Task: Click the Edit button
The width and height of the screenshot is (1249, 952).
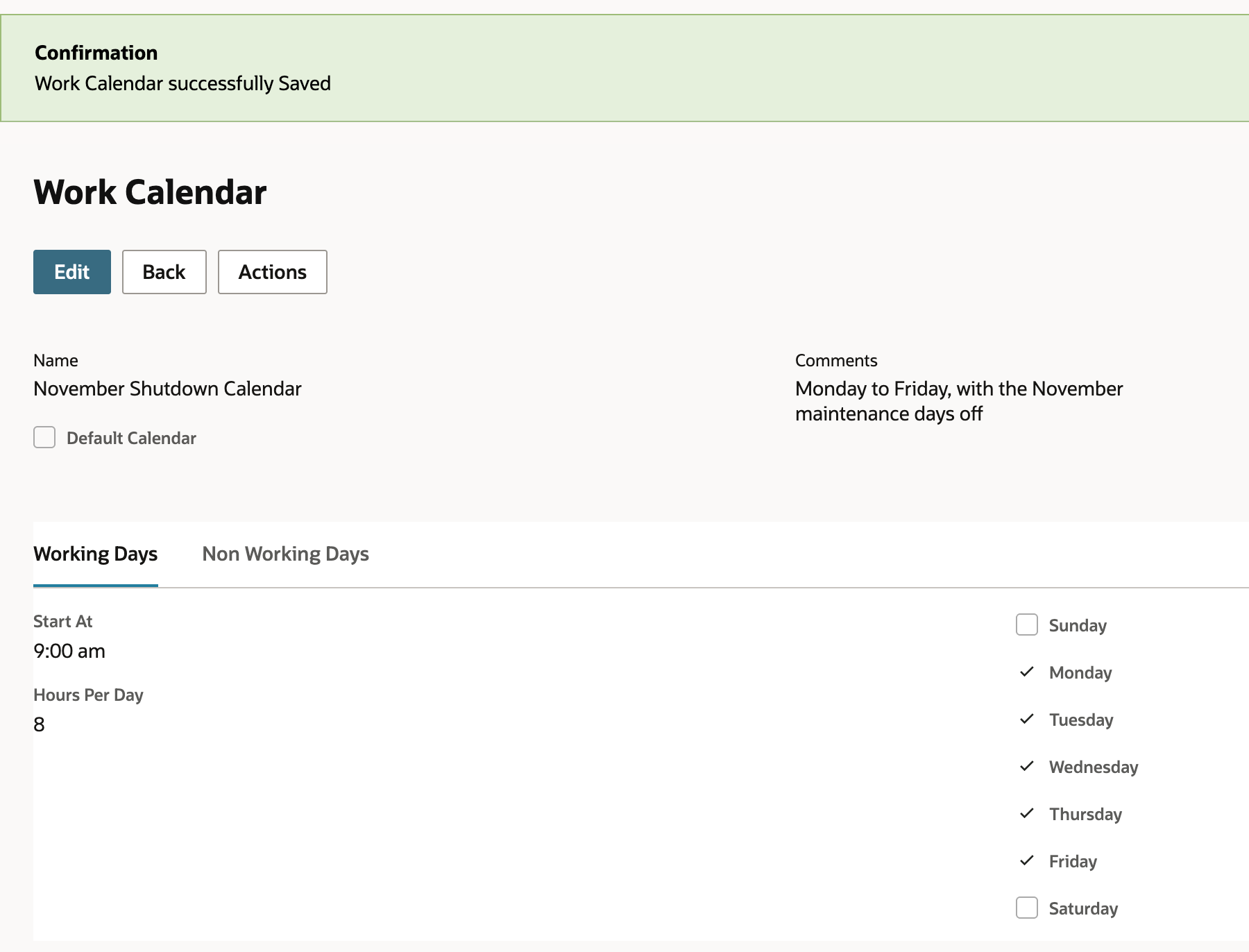Action: [x=72, y=272]
